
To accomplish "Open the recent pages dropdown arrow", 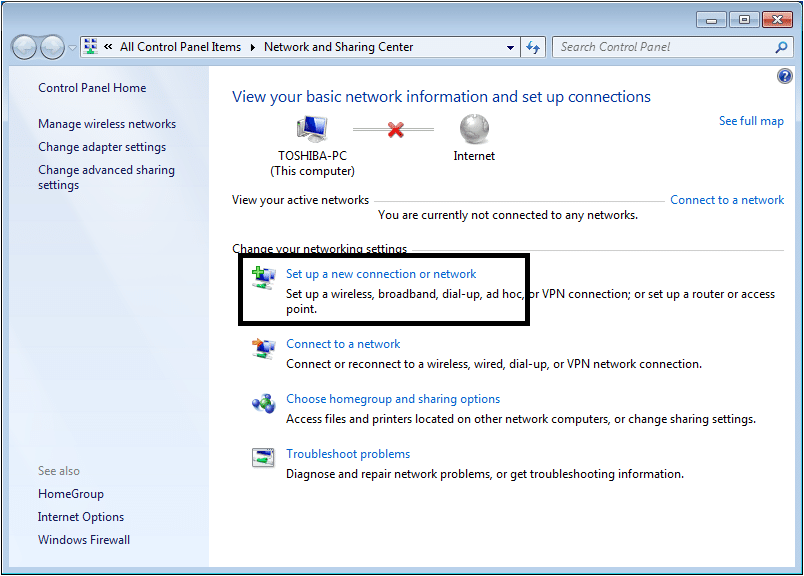I will [72, 48].
